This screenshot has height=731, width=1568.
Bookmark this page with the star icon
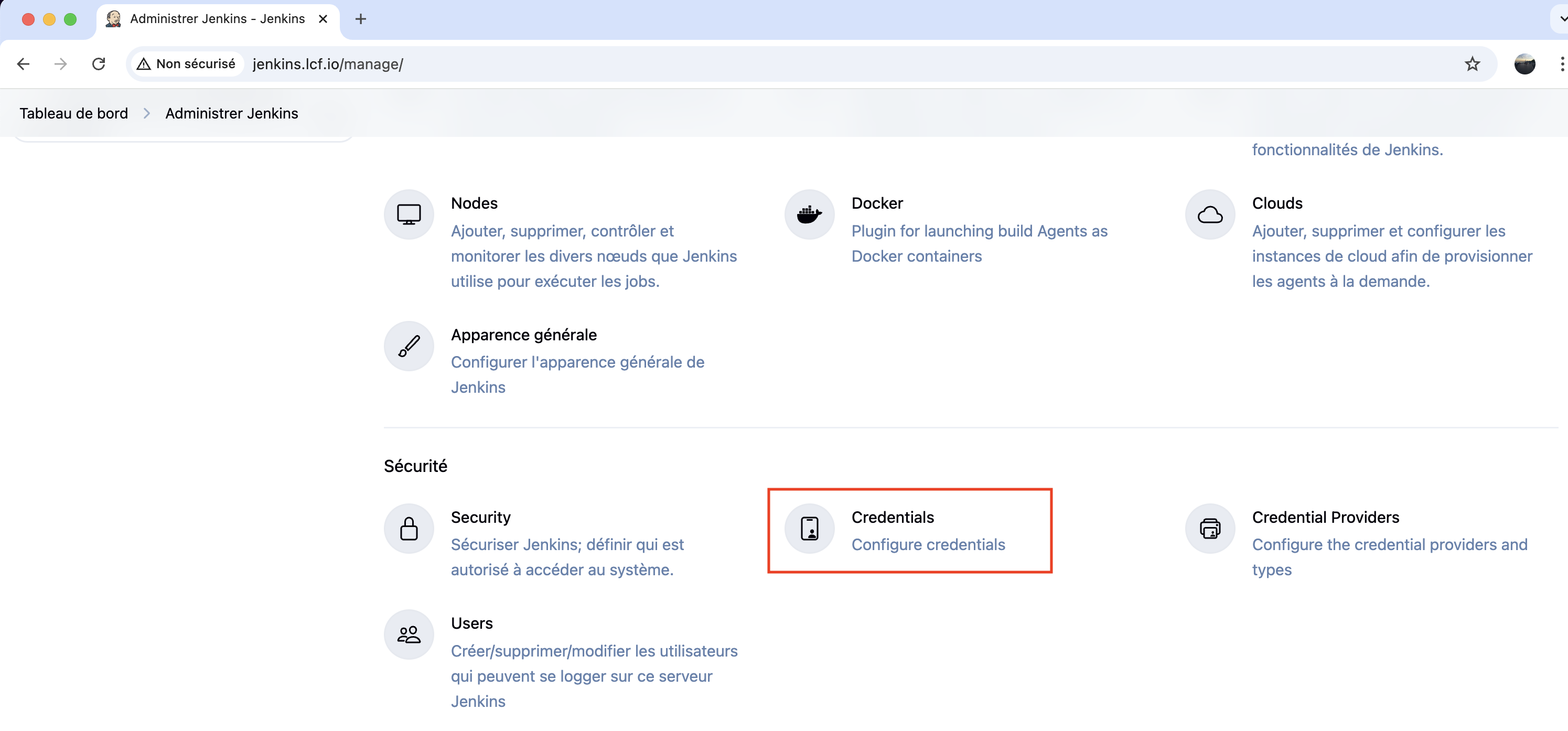[x=1472, y=64]
